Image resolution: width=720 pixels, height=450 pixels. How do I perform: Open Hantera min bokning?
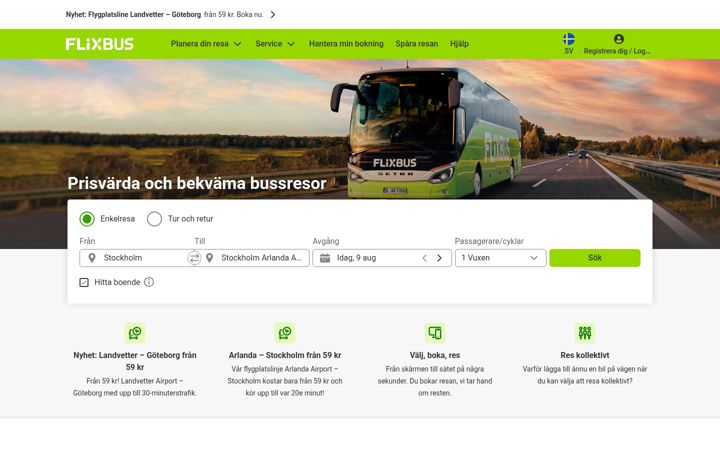pos(346,44)
